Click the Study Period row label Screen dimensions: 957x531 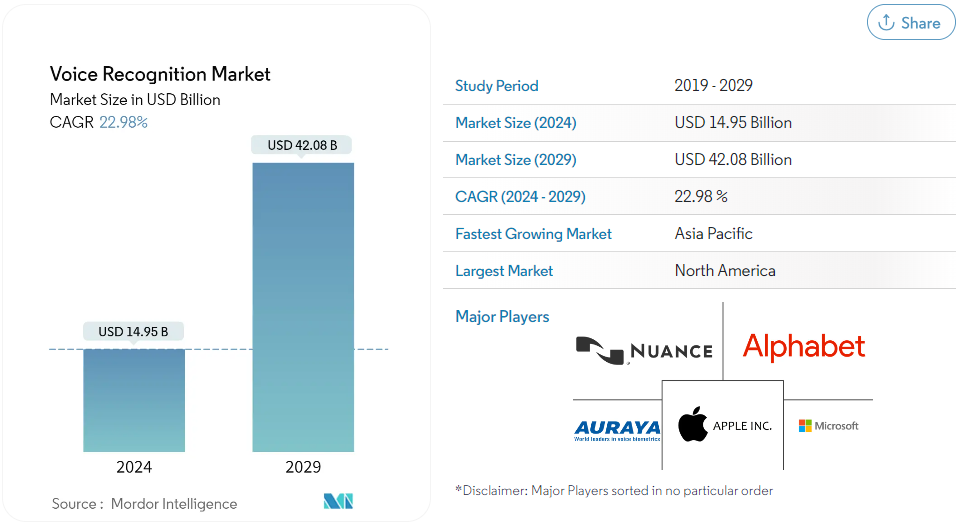496,86
